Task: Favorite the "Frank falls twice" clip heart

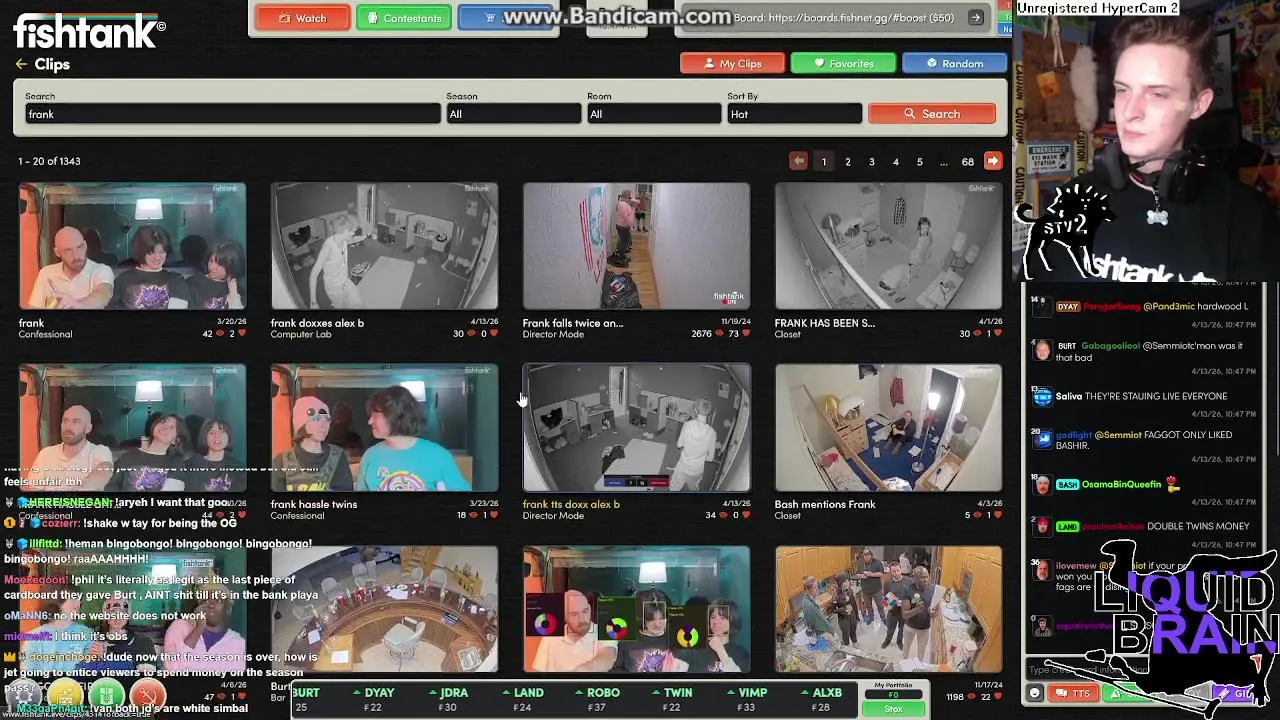Action: [x=745, y=334]
